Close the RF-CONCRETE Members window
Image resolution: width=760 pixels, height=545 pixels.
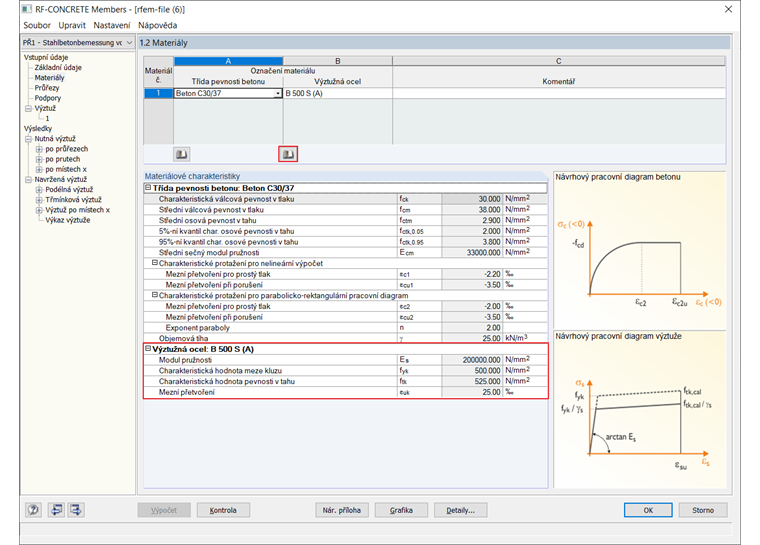pyautogui.click(x=728, y=9)
